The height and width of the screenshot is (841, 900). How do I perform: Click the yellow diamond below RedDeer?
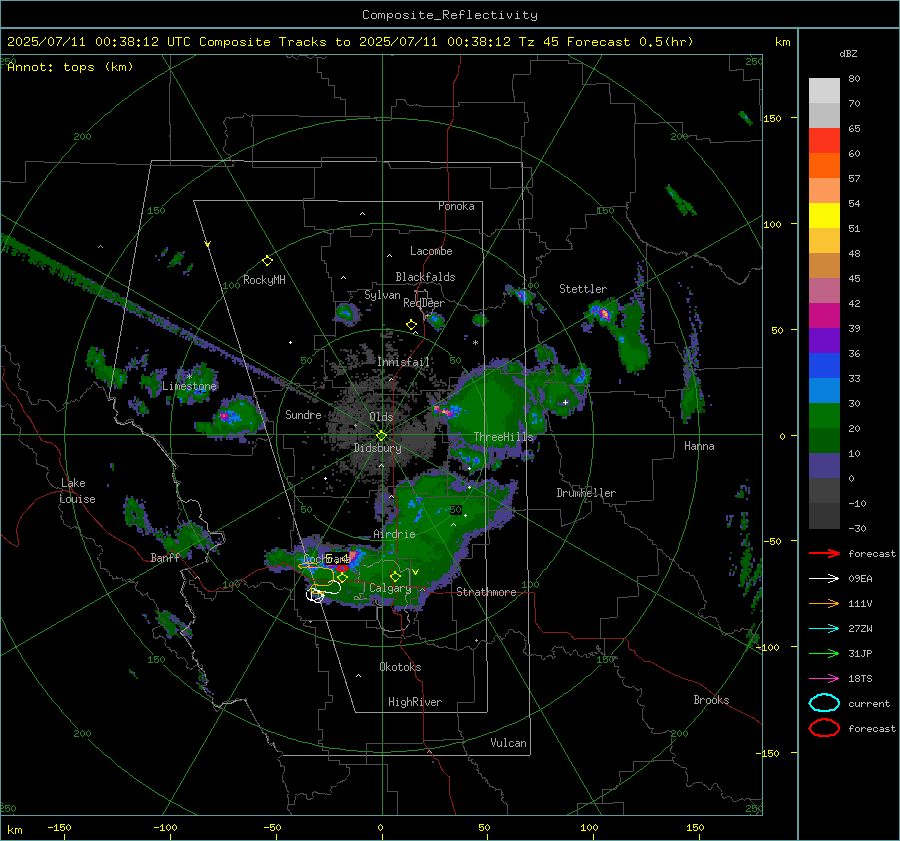point(411,325)
